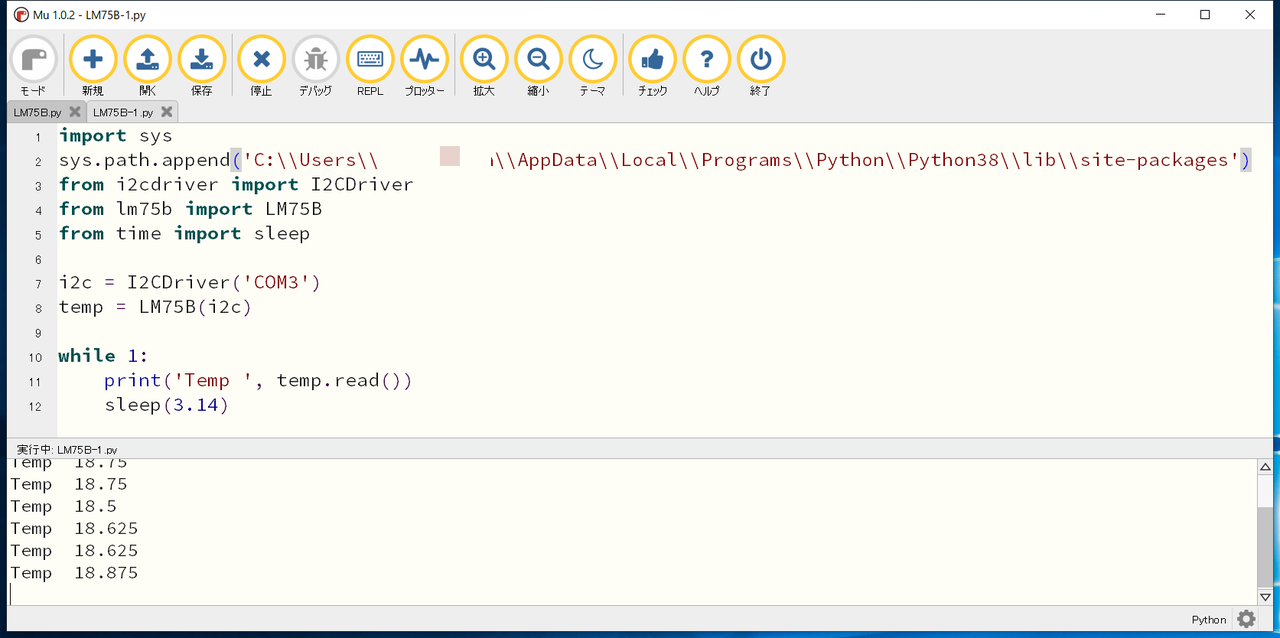The height and width of the screenshot is (638, 1280).
Task: Close the LM75B-1.py tab
Action: [167, 112]
